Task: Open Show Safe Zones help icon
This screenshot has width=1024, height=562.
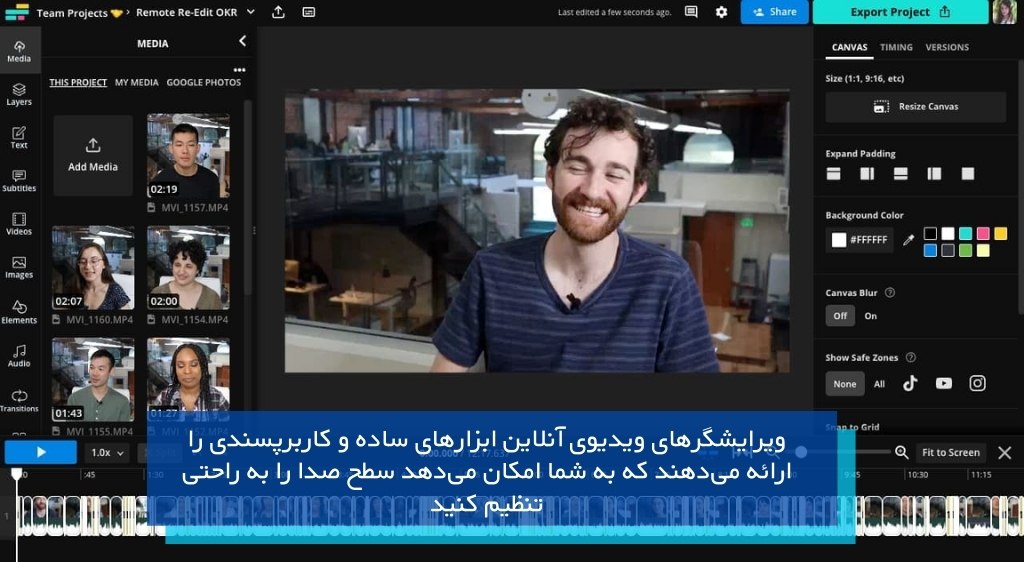Action: coord(910,357)
